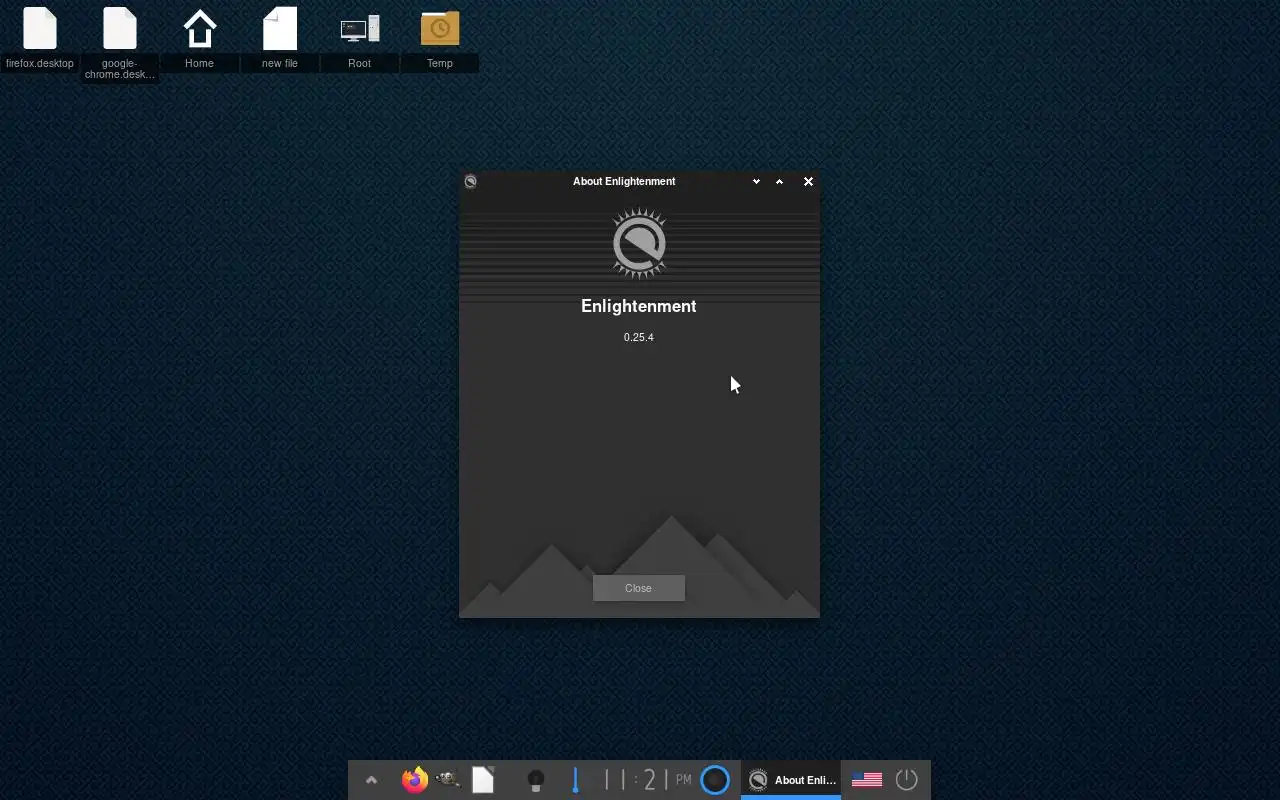Open the firefox.desktop file on desktop
The image size is (1280, 800).
[40, 37]
